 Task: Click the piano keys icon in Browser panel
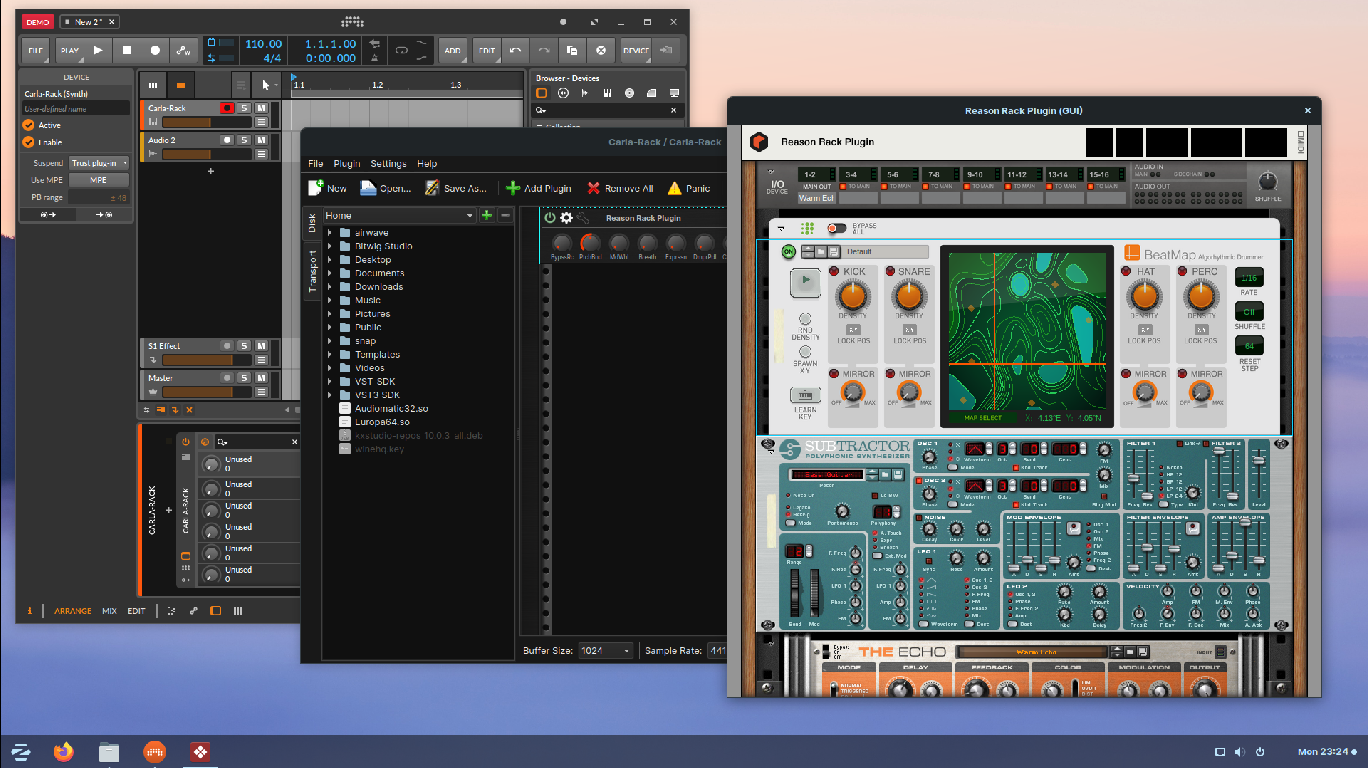607,93
